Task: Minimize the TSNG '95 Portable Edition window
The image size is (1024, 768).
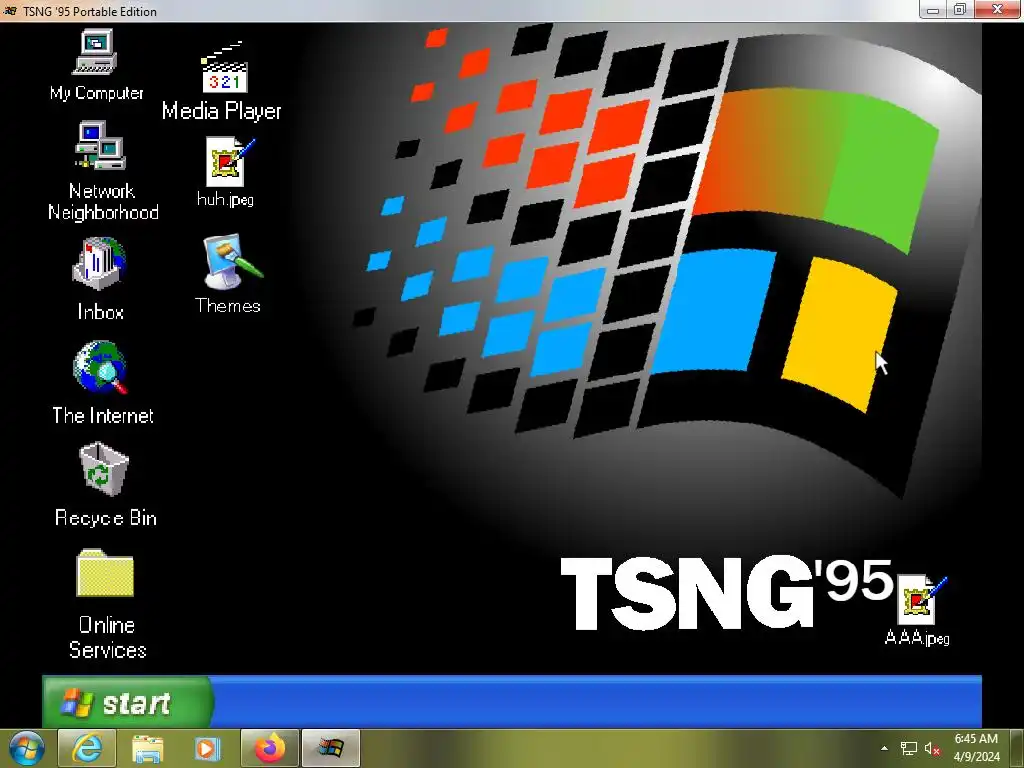Action: 933,10
